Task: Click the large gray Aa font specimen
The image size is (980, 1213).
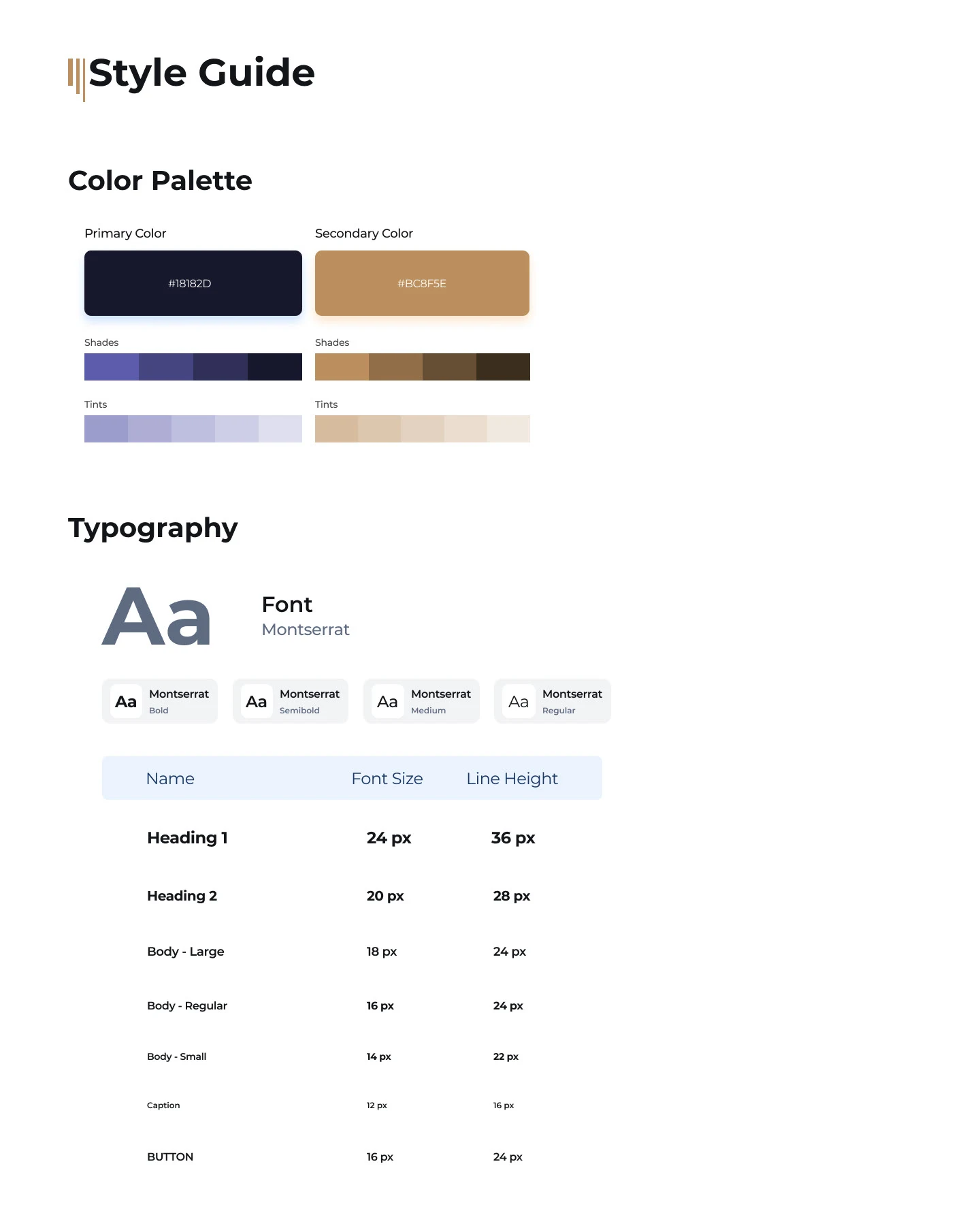Action: [x=157, y=617]
